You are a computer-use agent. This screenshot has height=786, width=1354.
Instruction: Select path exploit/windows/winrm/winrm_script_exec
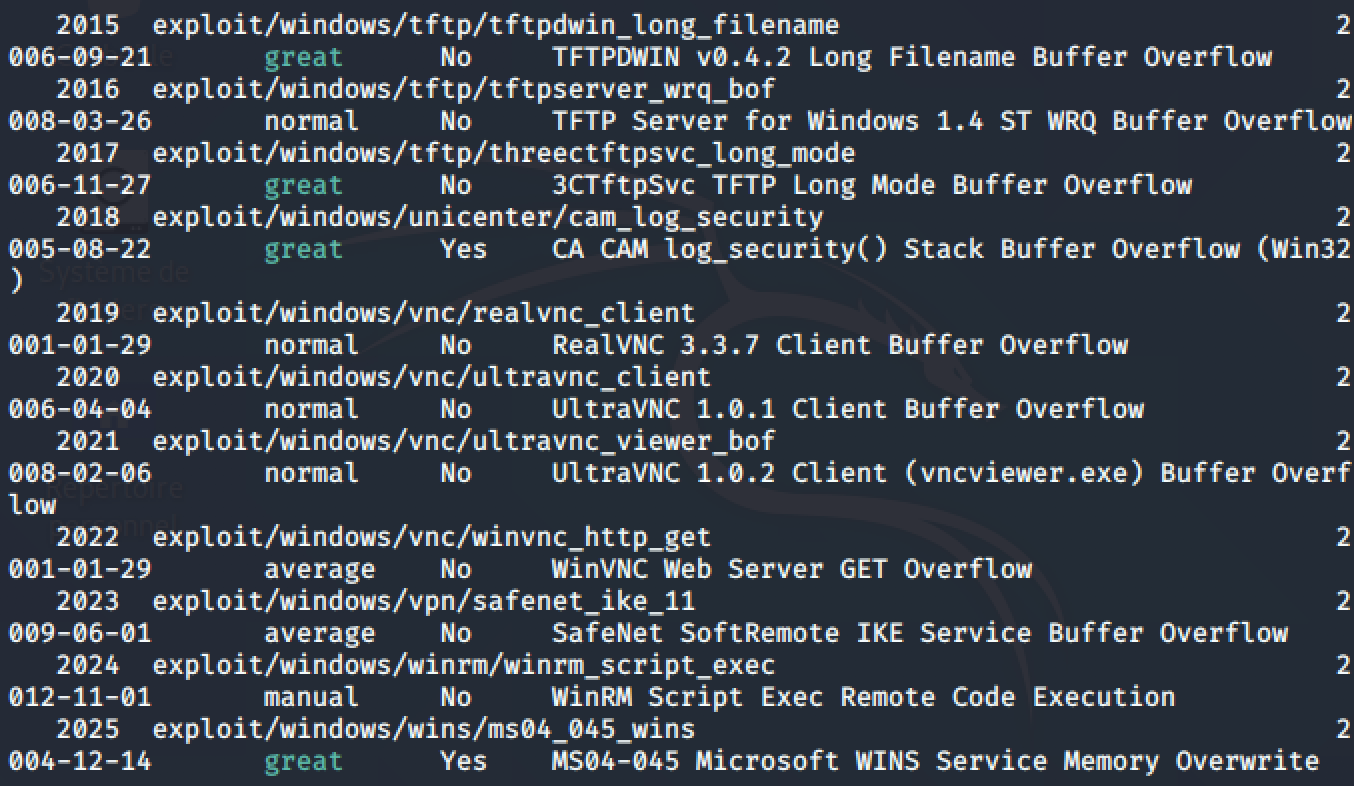(464, 665)
